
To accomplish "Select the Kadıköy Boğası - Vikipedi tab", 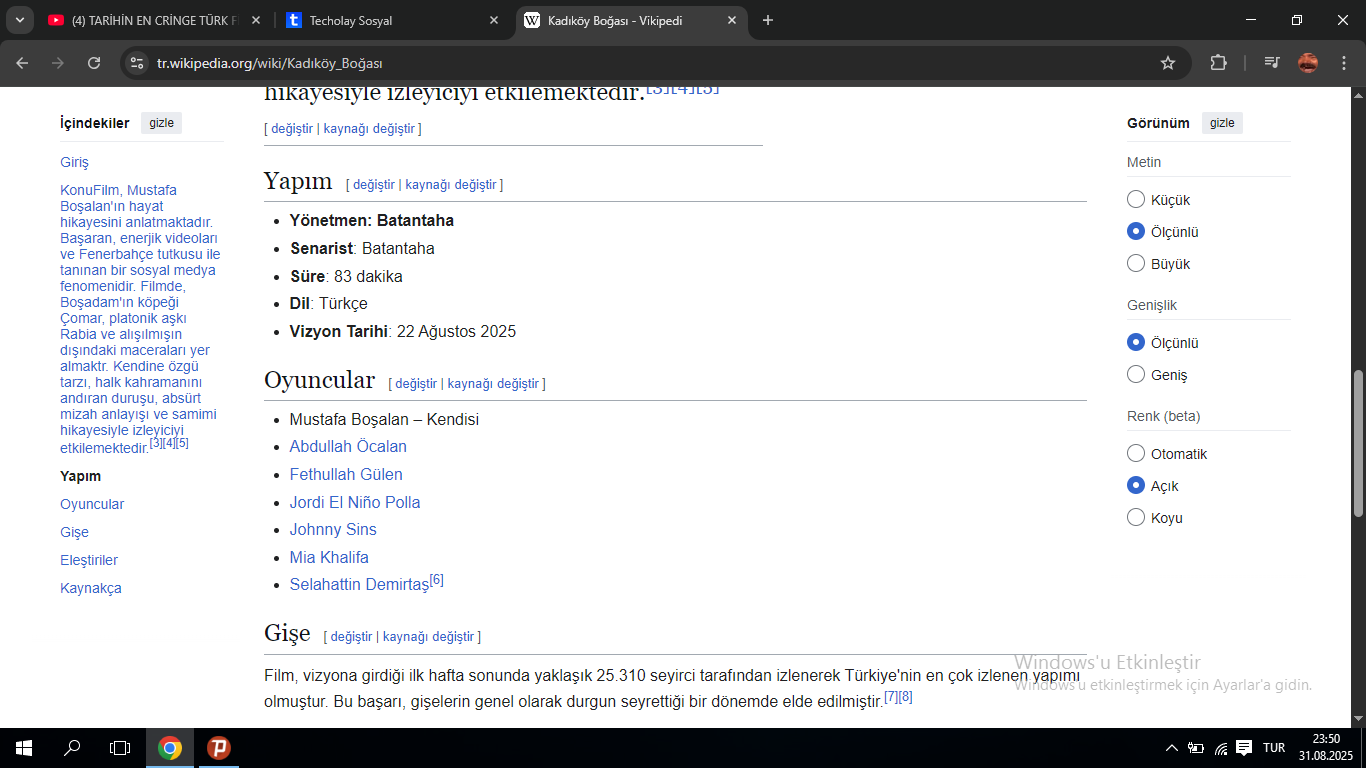I will pos(632,20).
